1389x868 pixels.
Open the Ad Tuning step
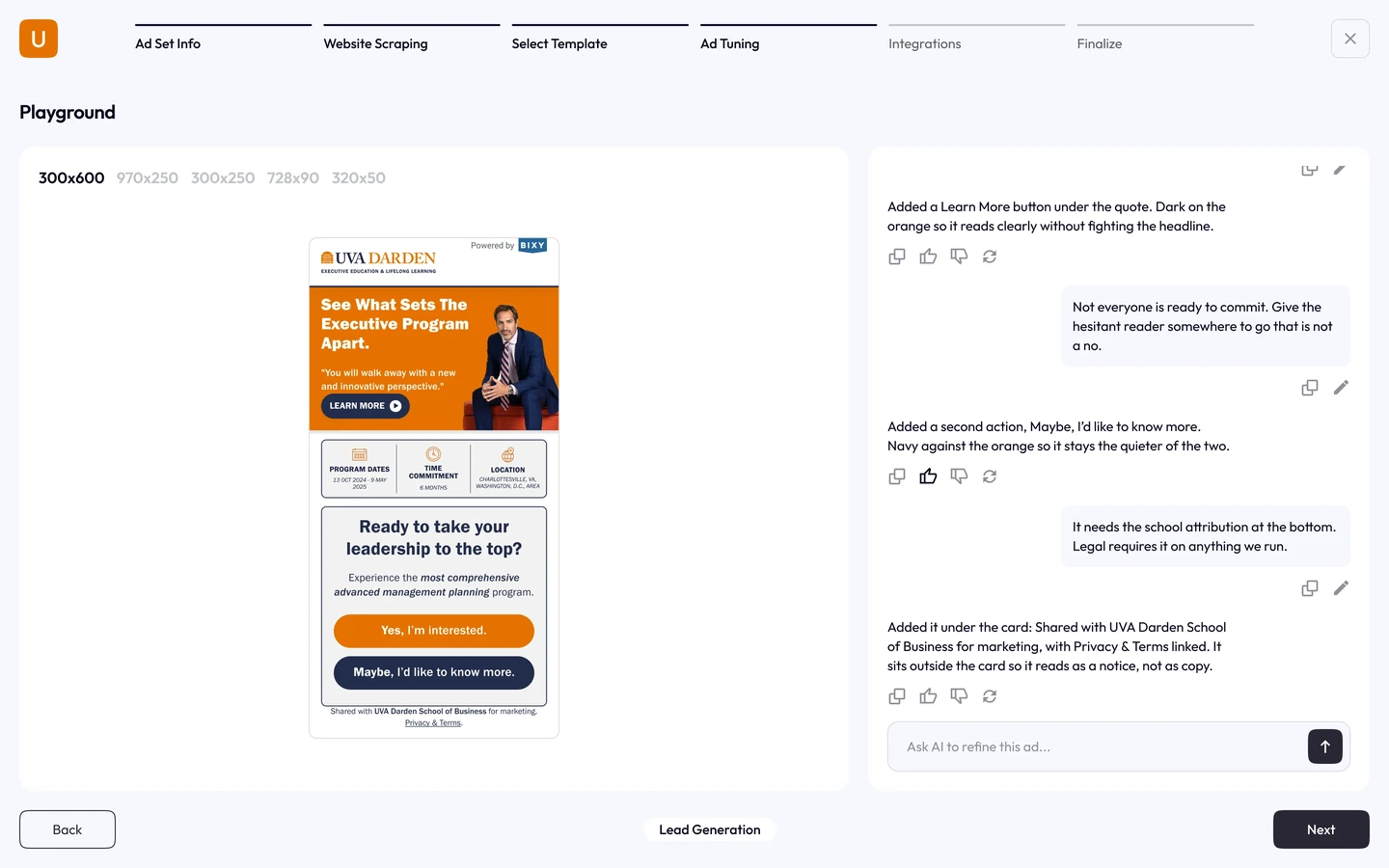[788, 39]
